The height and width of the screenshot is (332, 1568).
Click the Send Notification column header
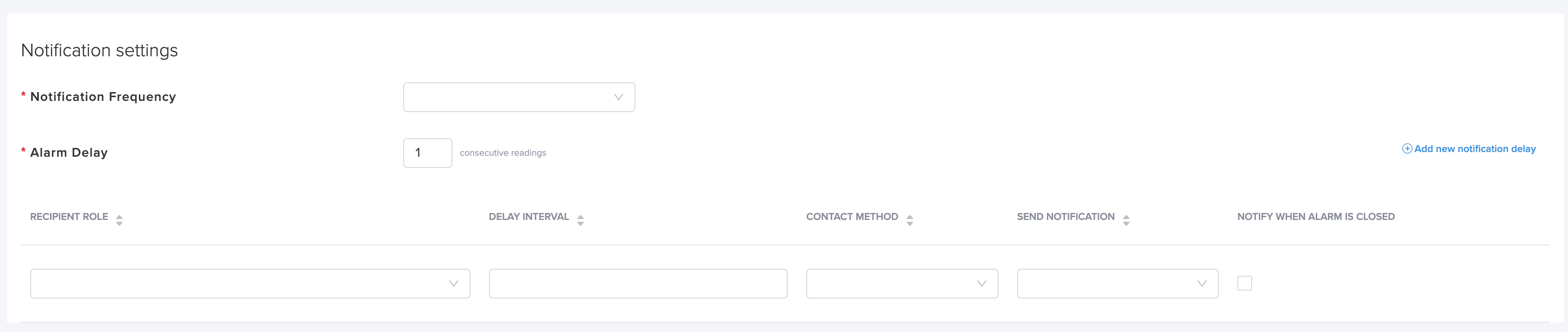[x=1066, y=217]
